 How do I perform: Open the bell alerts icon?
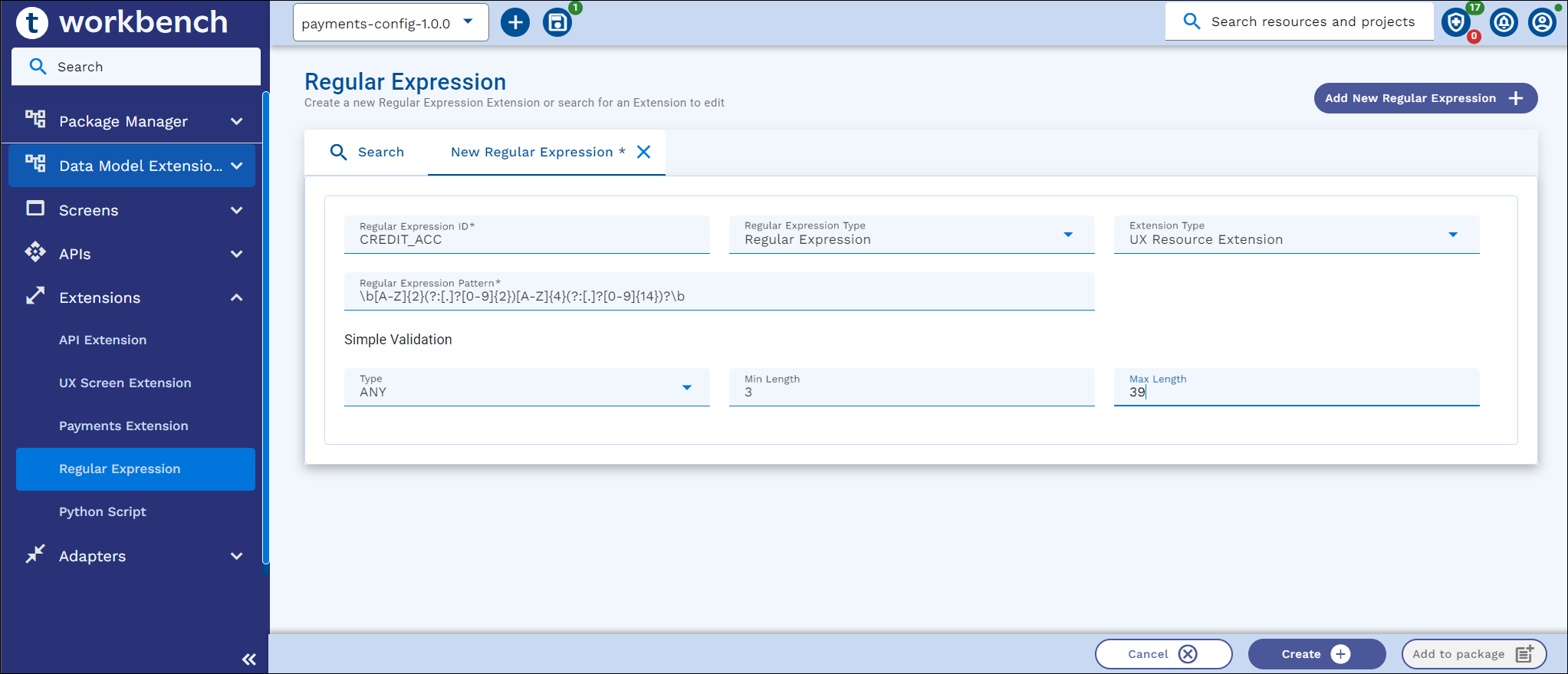click(x=1504, y=23)
